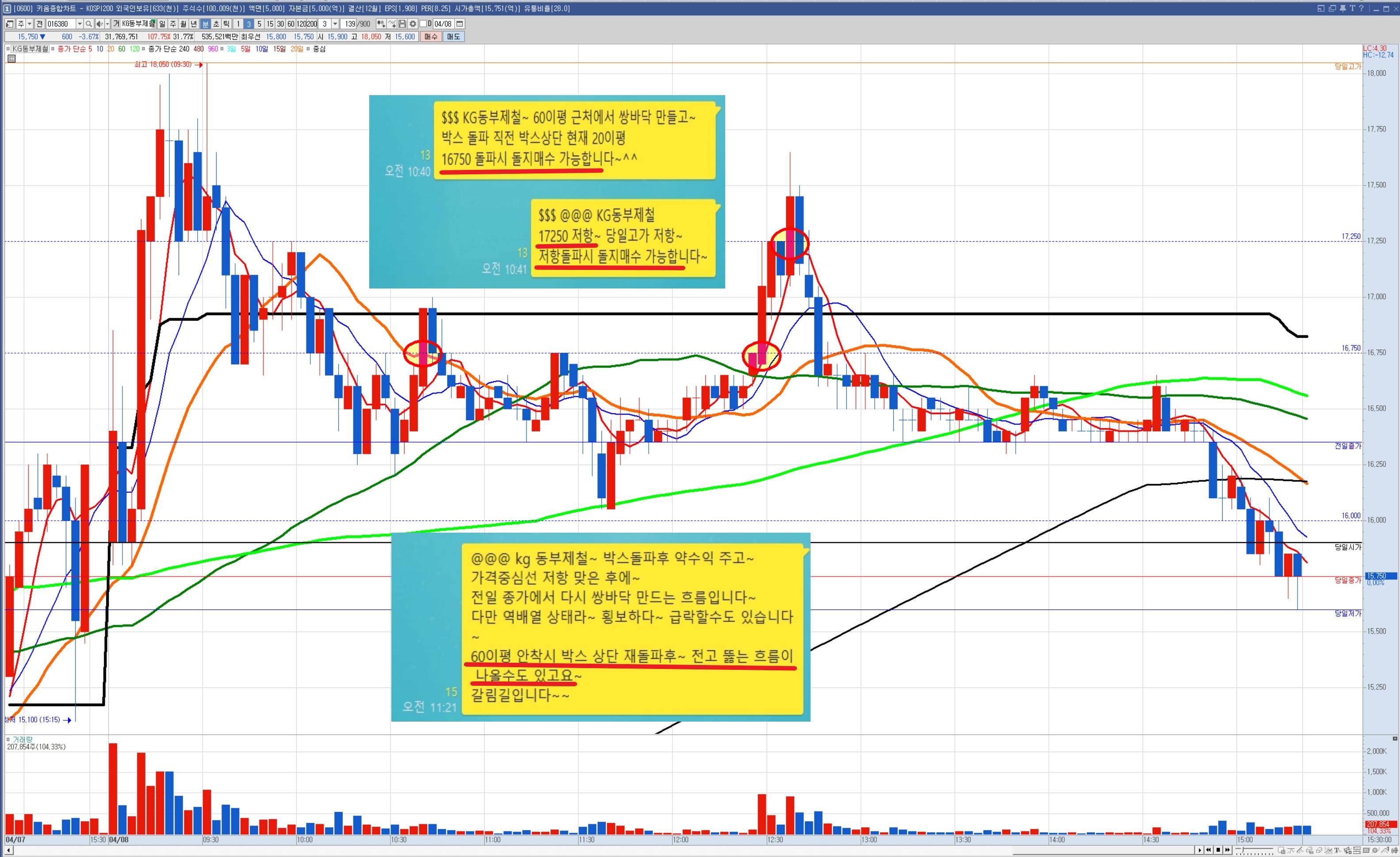Click the 매수 buy button
Image resolution: width=1400 pixels, height=857 pixels.
click(x=431, y=36)
